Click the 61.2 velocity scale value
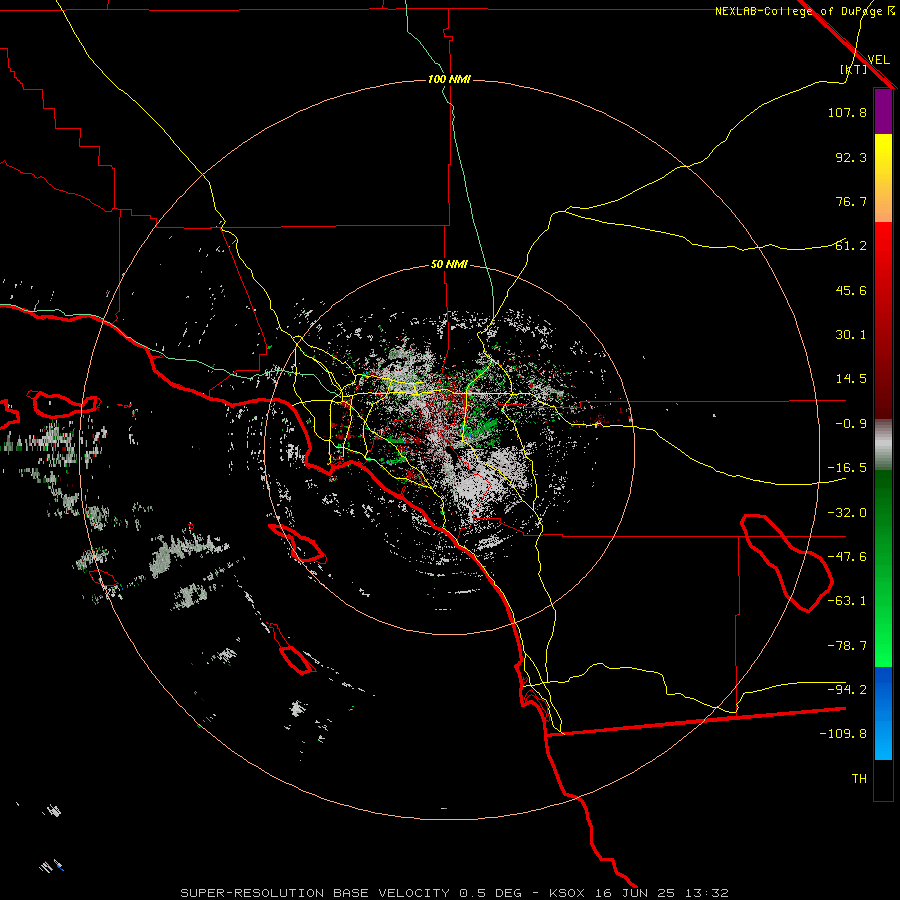The width and height of the screenshot is (900, 900). click(x=851, y=246)
